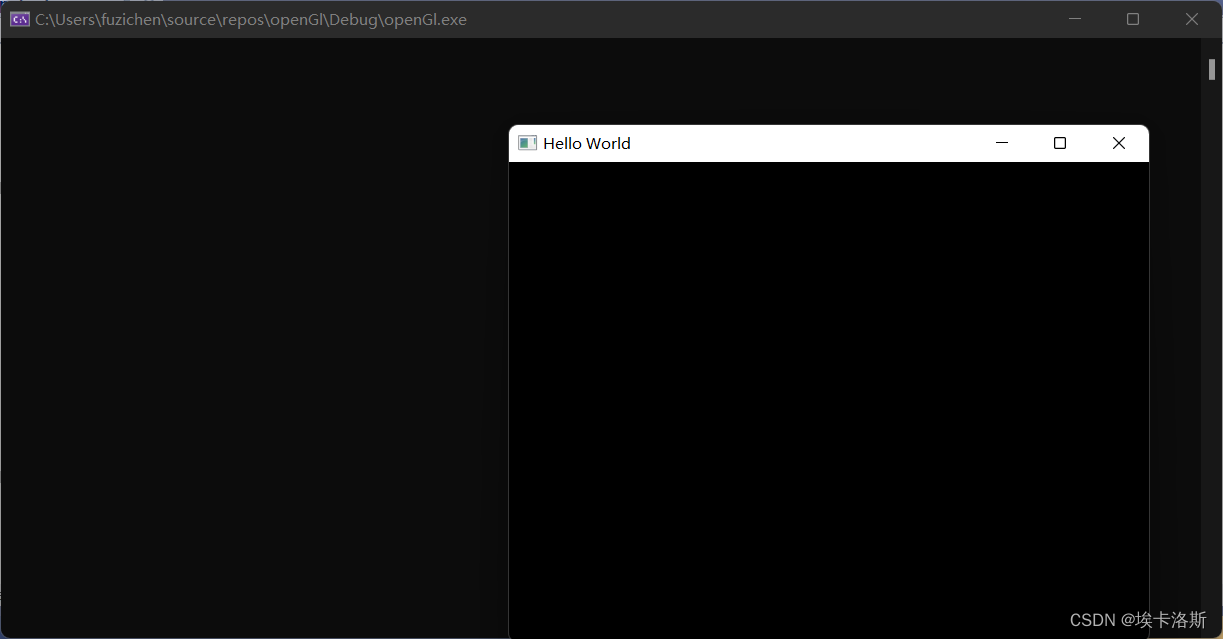Minimize the openGl.exe console window
The image size is (1223, 639).
click(1075, 19)
